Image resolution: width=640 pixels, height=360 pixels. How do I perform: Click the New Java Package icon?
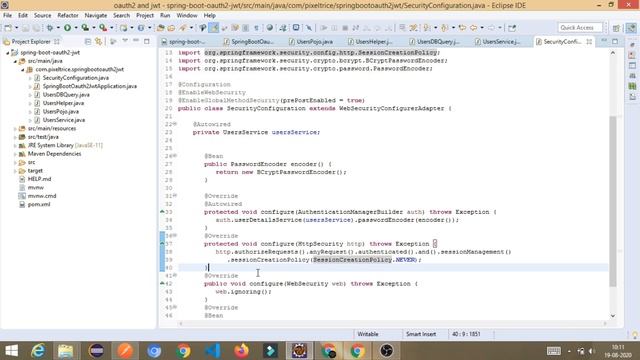point(123,28)
